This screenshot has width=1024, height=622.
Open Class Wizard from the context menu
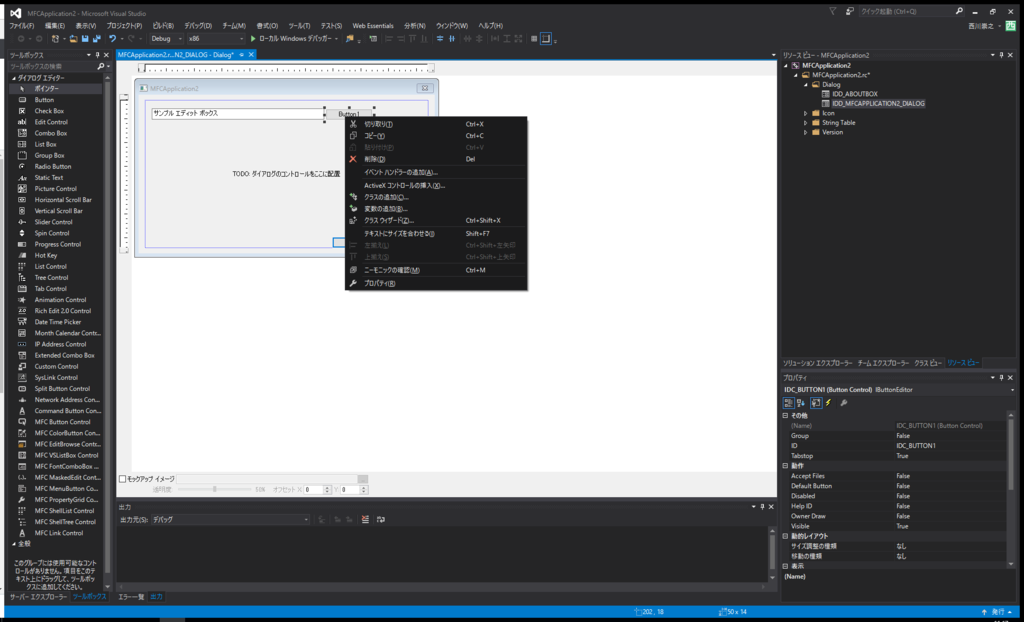pos(436,221)
